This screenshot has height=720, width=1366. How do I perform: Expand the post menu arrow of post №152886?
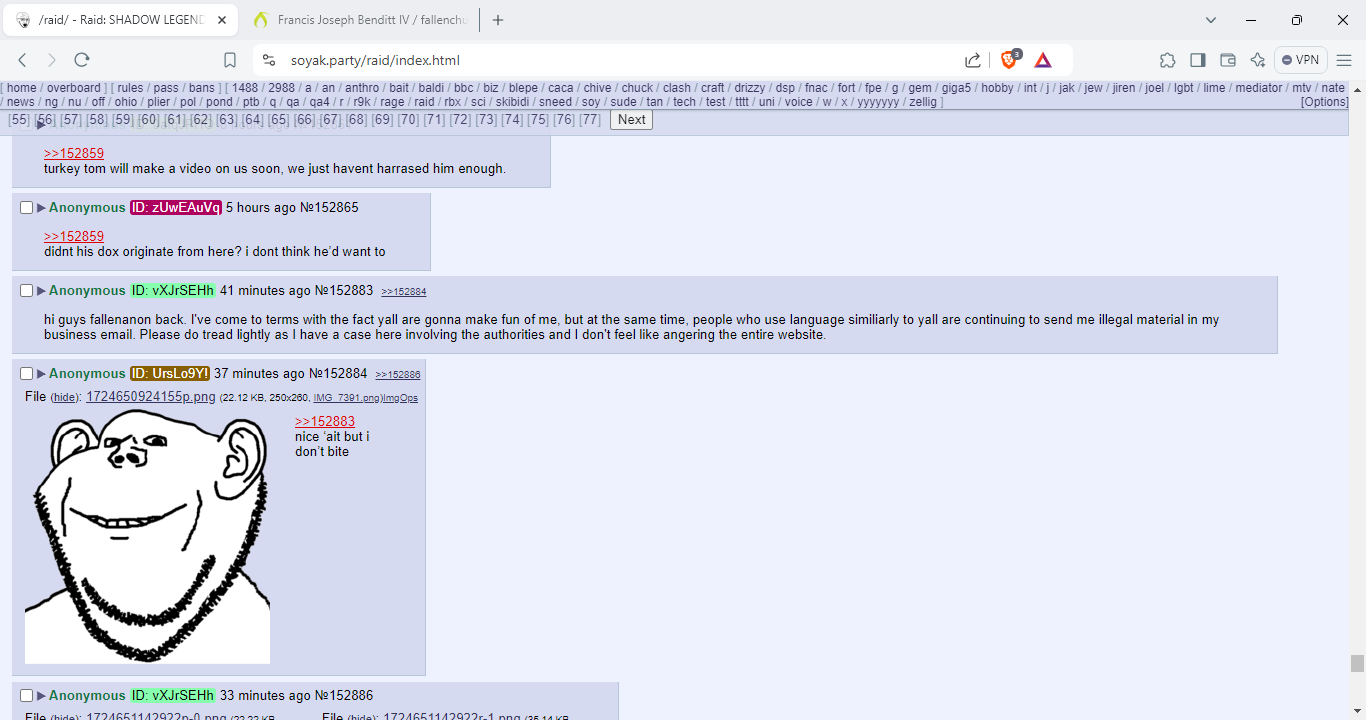point(42,696)
